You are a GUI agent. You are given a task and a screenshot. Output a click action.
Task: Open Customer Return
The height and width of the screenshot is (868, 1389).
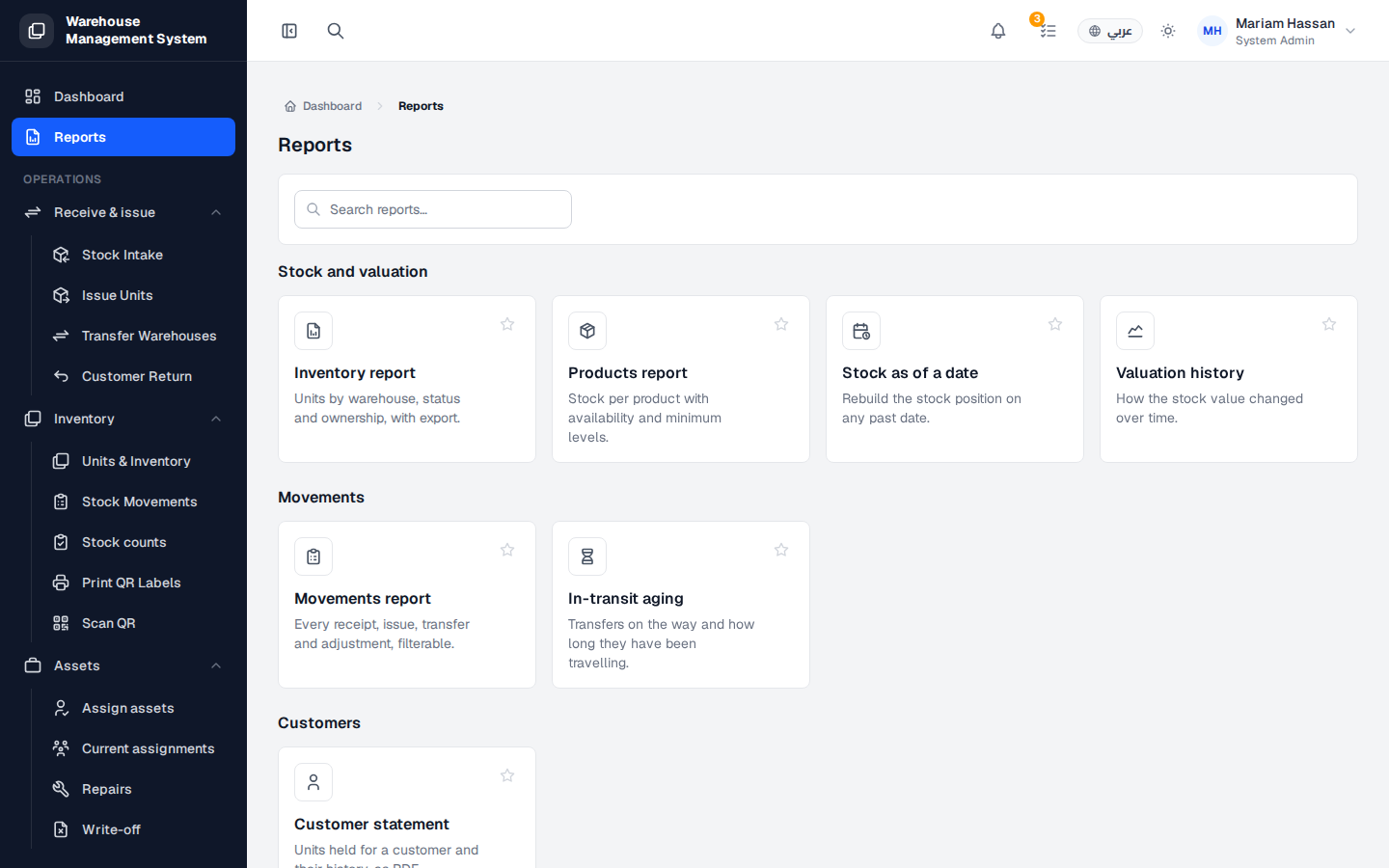[x=137, y=376]
